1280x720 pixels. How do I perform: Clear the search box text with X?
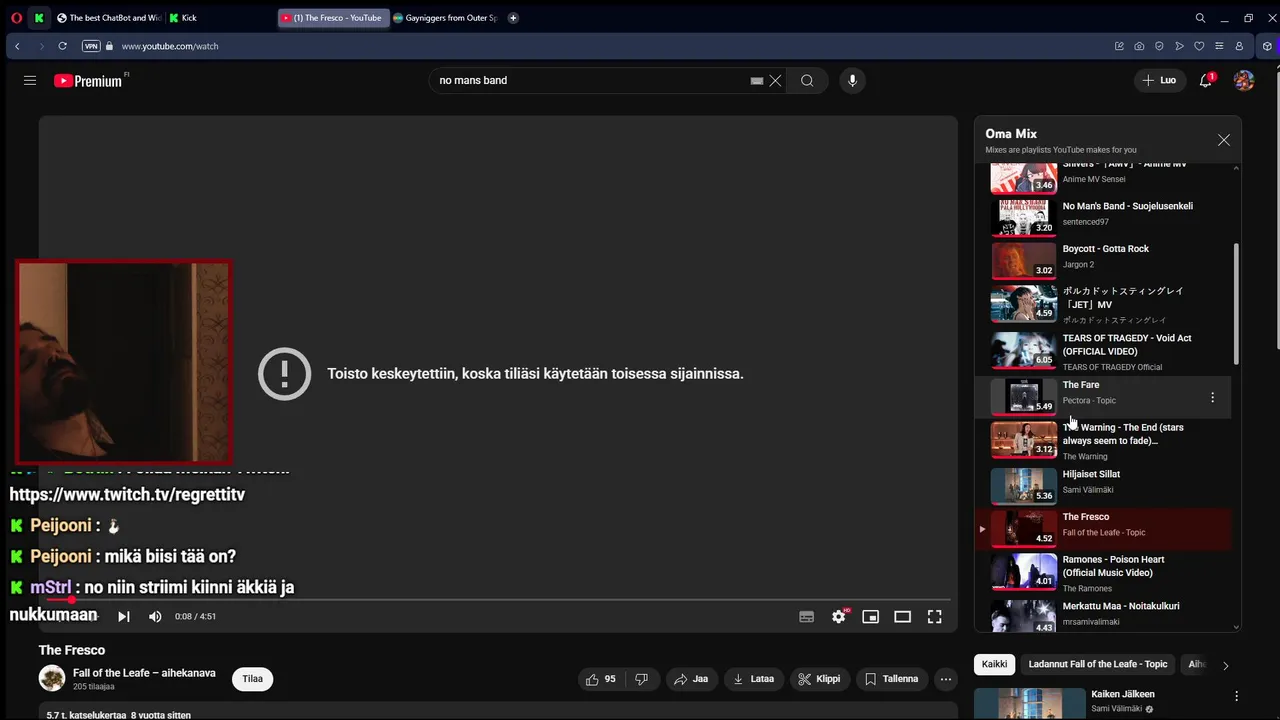click(x=775, y=81)
